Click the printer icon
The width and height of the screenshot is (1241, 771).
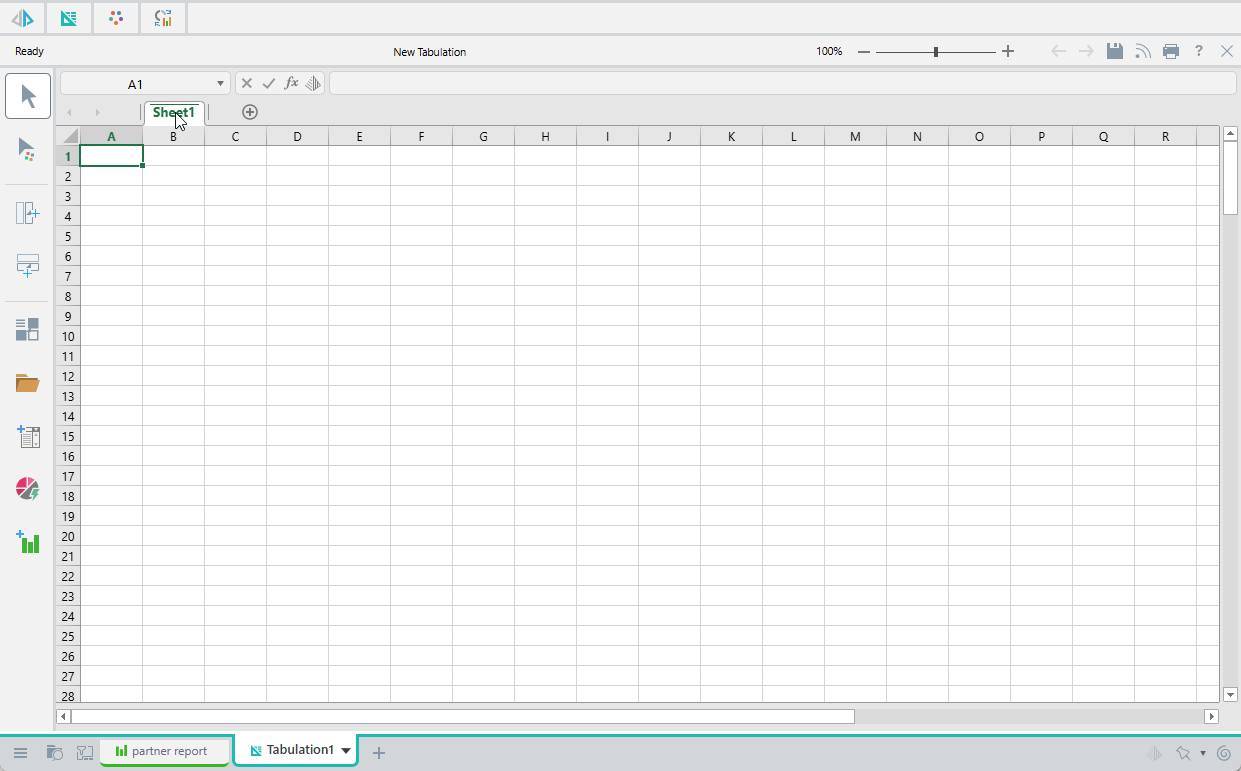(x=1171, y=51)
